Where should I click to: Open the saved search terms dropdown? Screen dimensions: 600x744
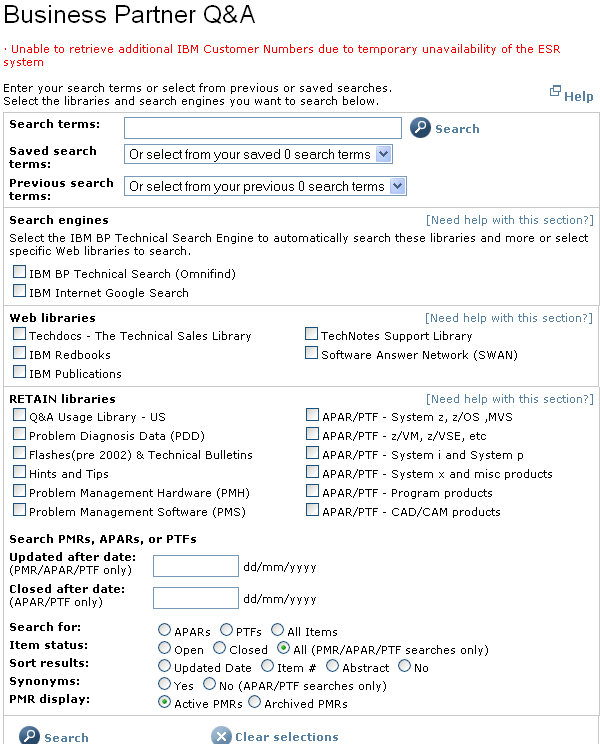tap(258, 154)
